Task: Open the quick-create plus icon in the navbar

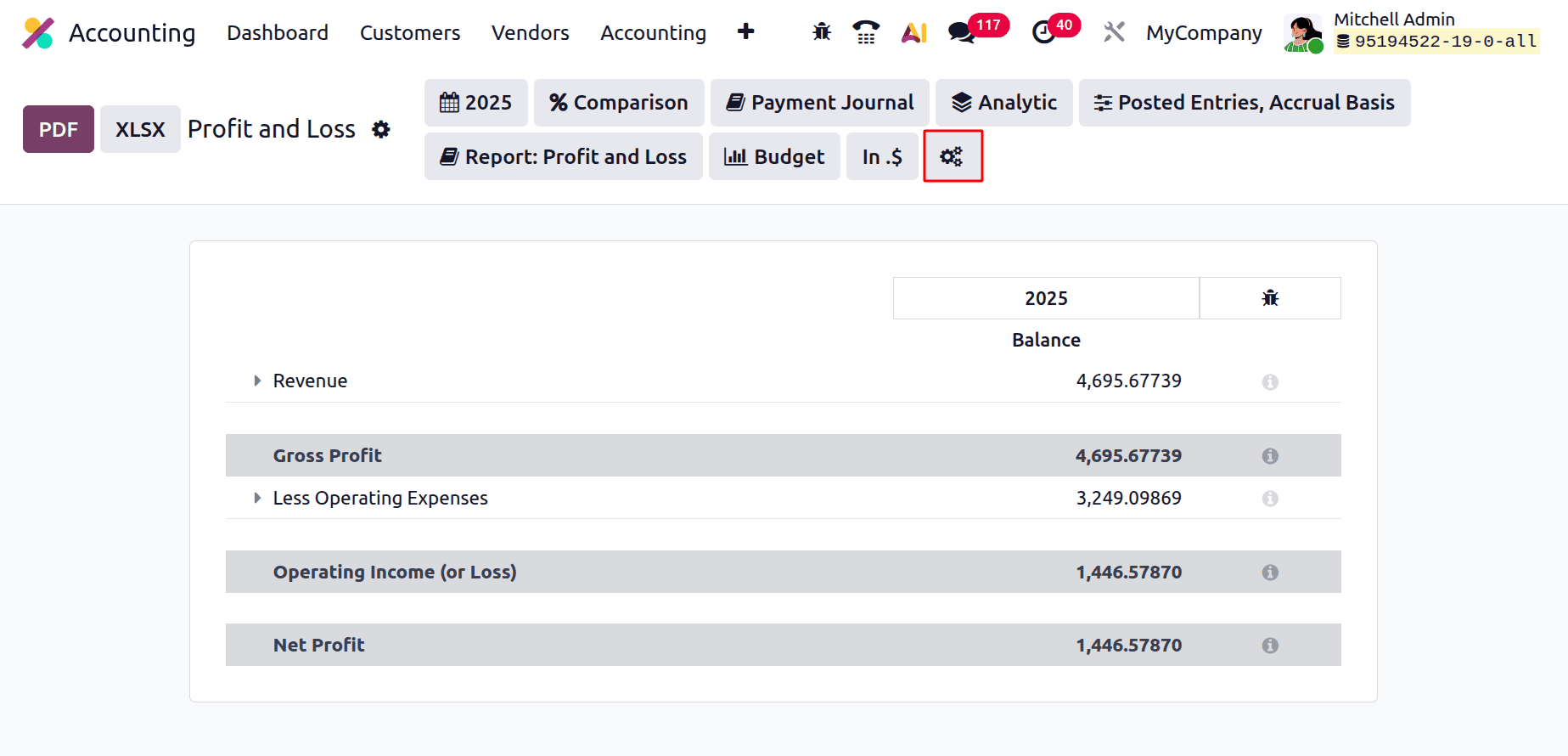Action: click(745, 32)
